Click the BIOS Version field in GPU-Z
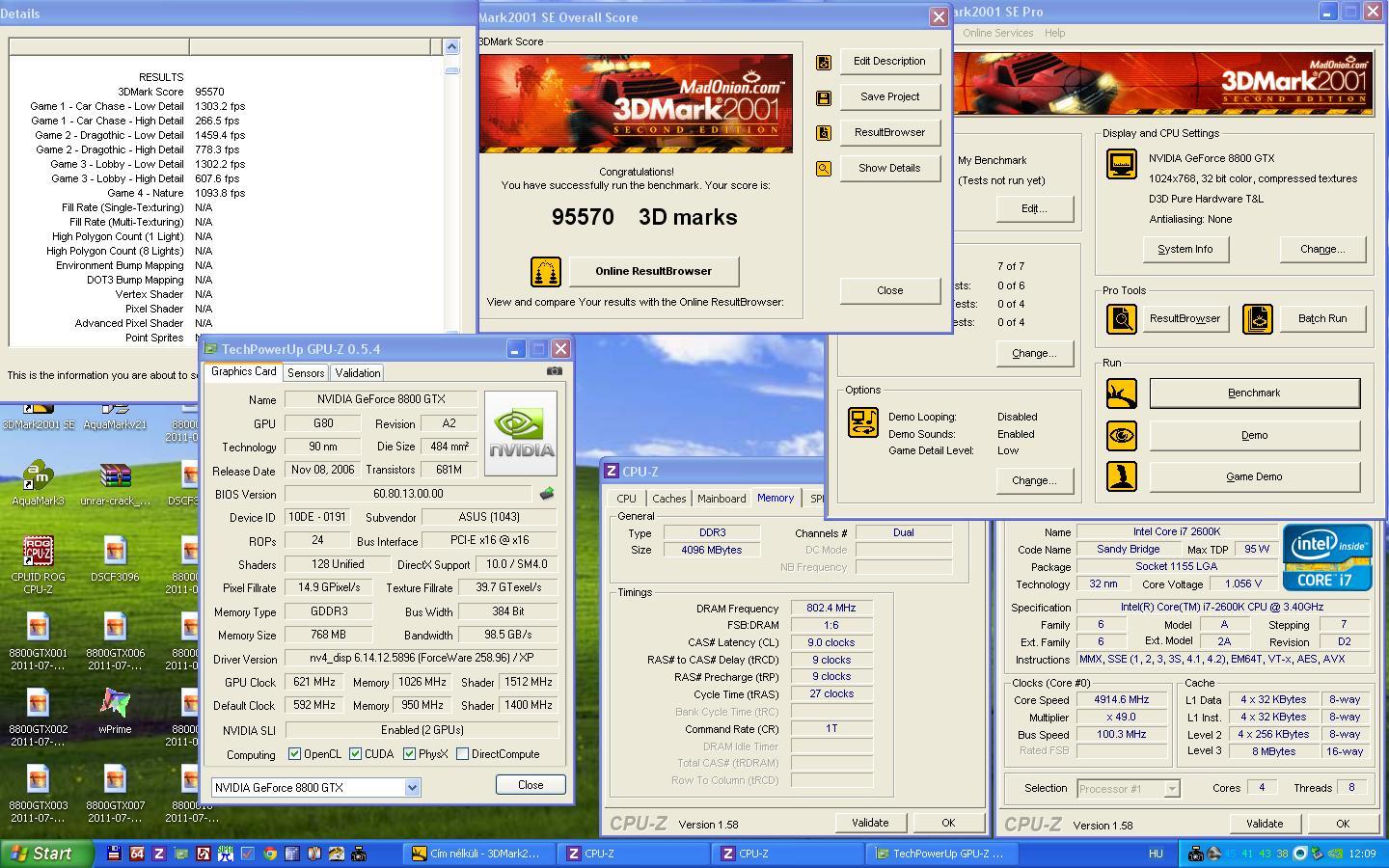 pos(408,494)
